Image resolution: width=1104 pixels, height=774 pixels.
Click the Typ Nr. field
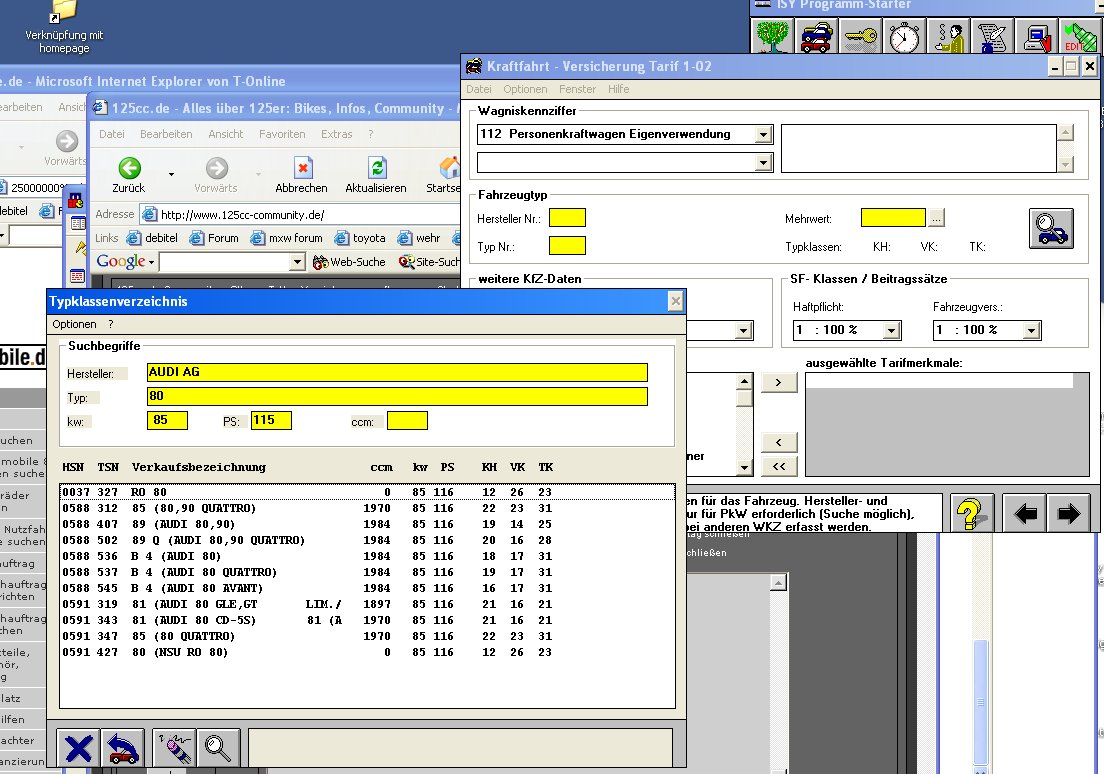pos(567,246)
